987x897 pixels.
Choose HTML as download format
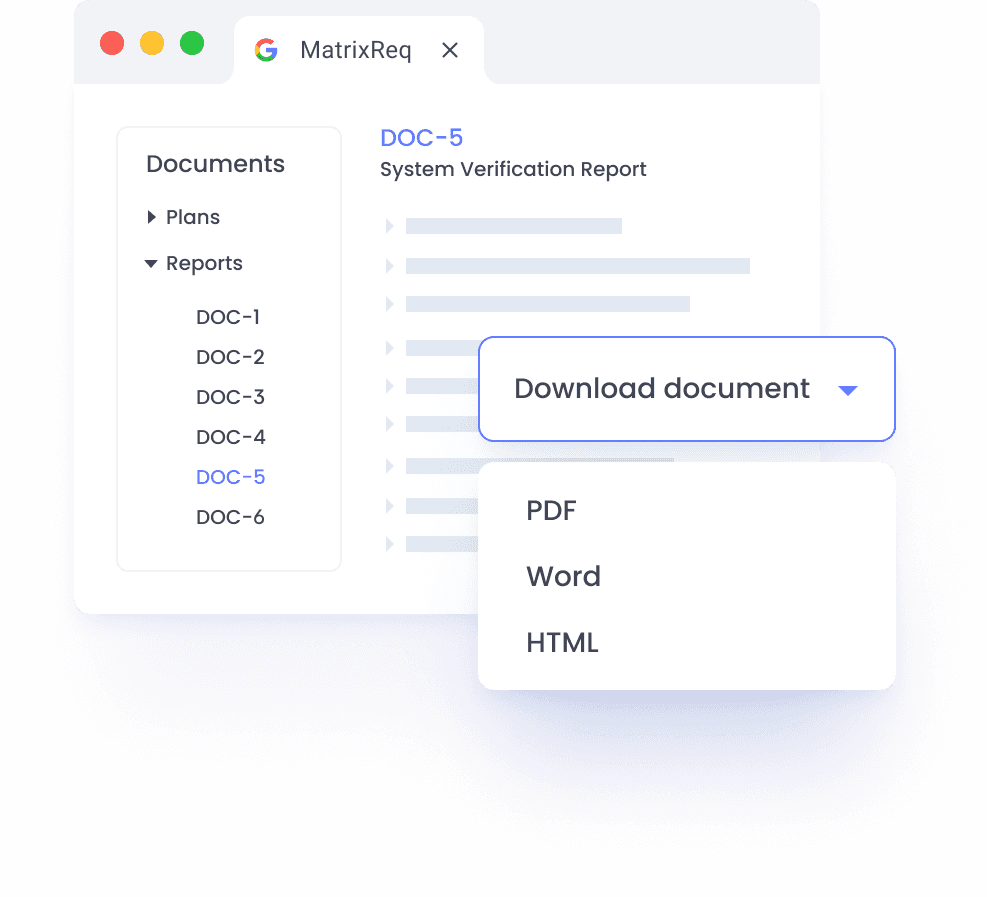coord(562,642)
